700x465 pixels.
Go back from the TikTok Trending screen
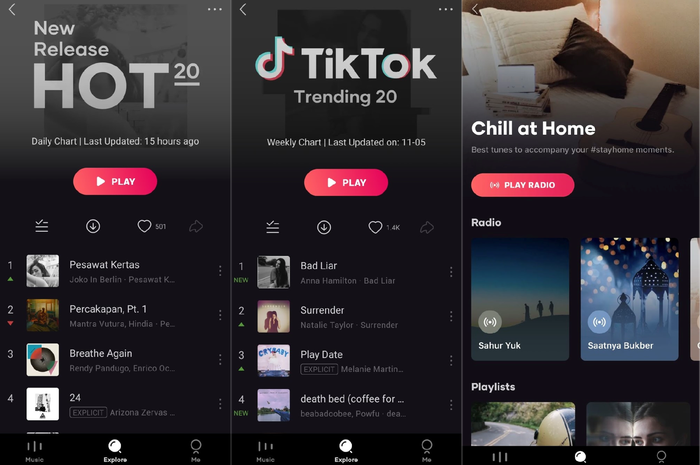click(243, 9)
